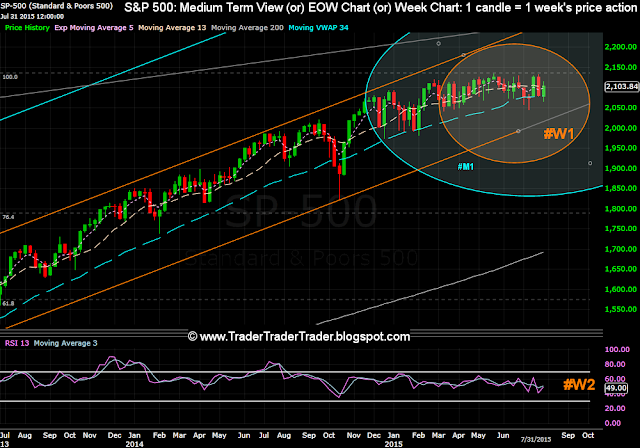Click the 80.00 label on RSI axis
640x448 pixels.
click(615, 364)
